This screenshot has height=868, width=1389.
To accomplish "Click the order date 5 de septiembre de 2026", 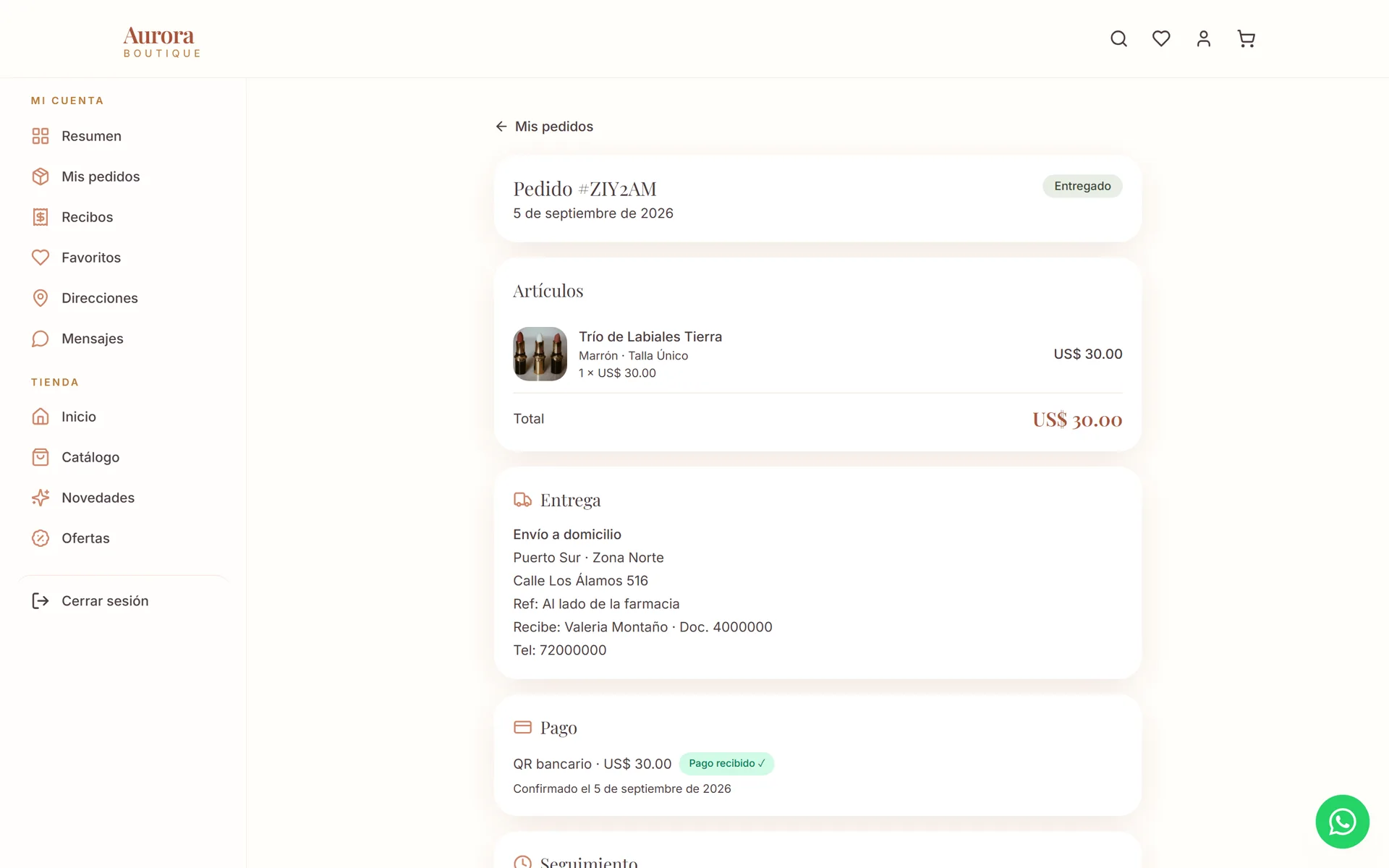I will click(593, 213).
